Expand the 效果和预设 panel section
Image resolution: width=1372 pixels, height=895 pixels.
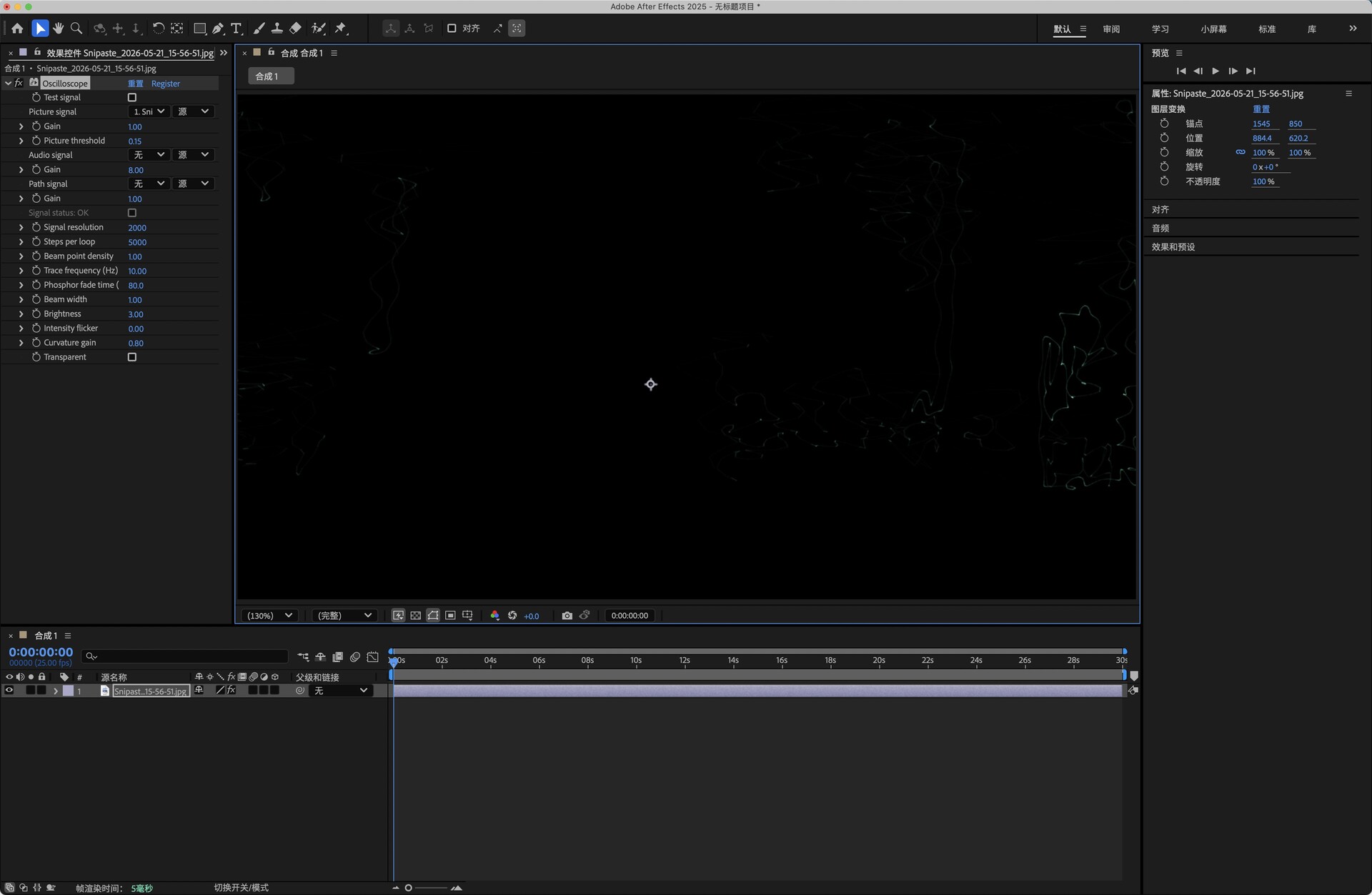point(1173,247)
